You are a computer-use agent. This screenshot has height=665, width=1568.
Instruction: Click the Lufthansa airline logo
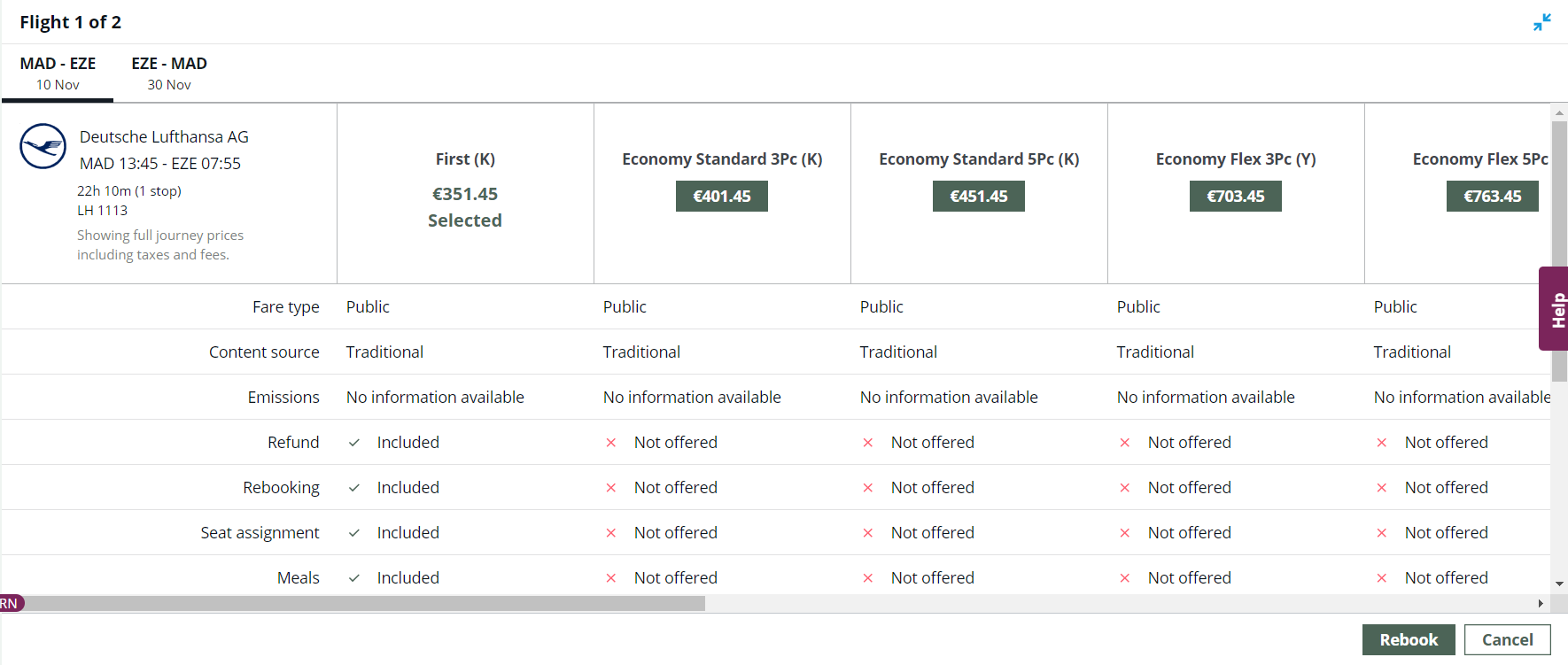43,146
